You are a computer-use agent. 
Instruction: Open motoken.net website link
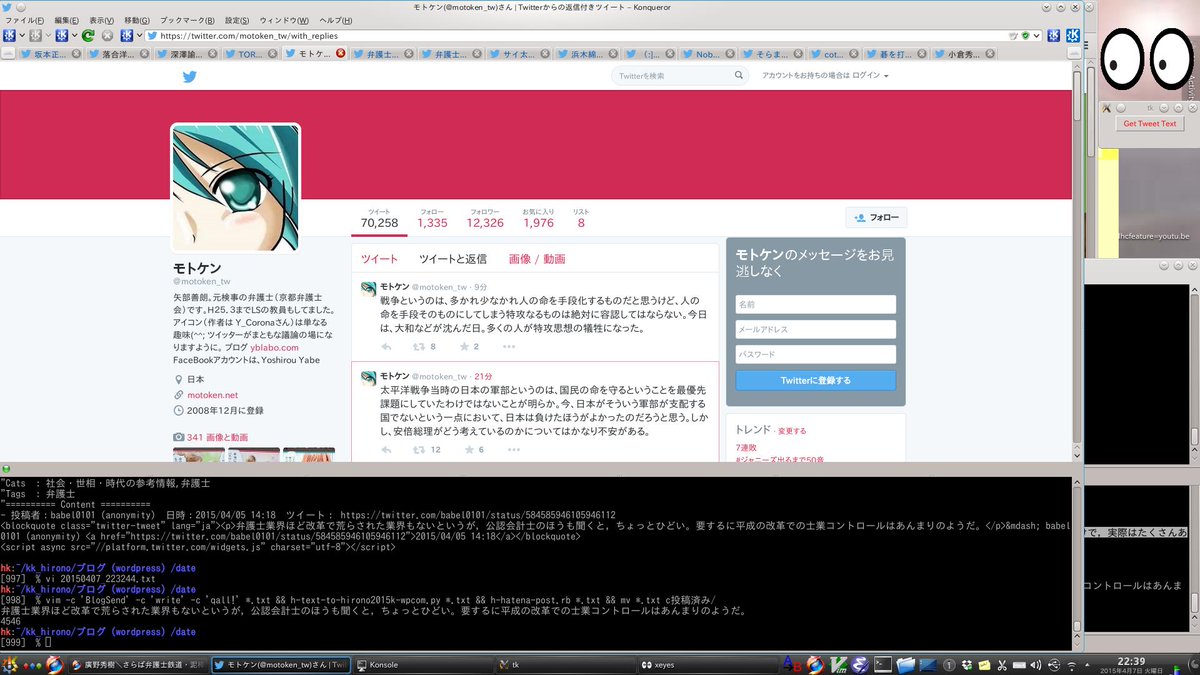(211, 395)
